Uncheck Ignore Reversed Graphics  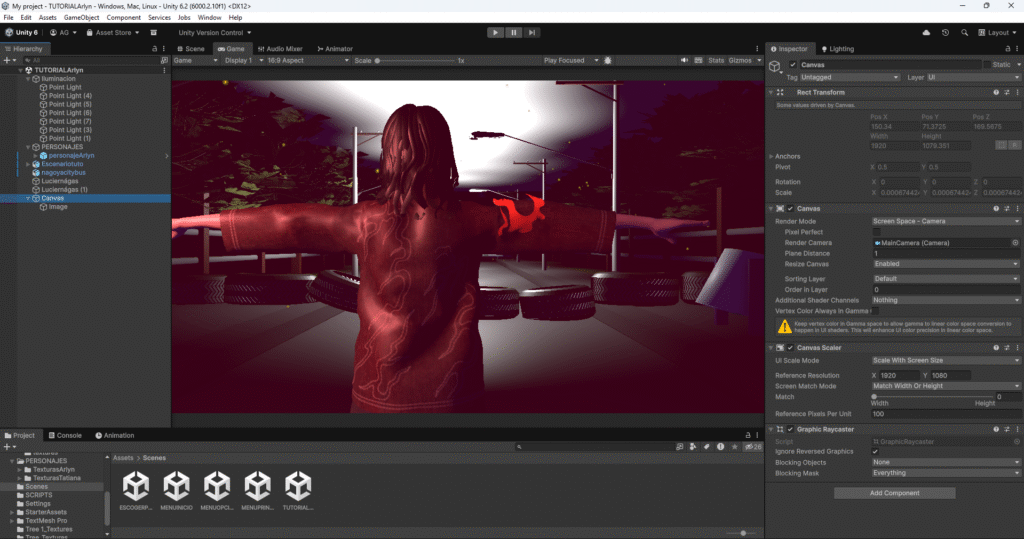pyautogui.click(x=876, y=451)
